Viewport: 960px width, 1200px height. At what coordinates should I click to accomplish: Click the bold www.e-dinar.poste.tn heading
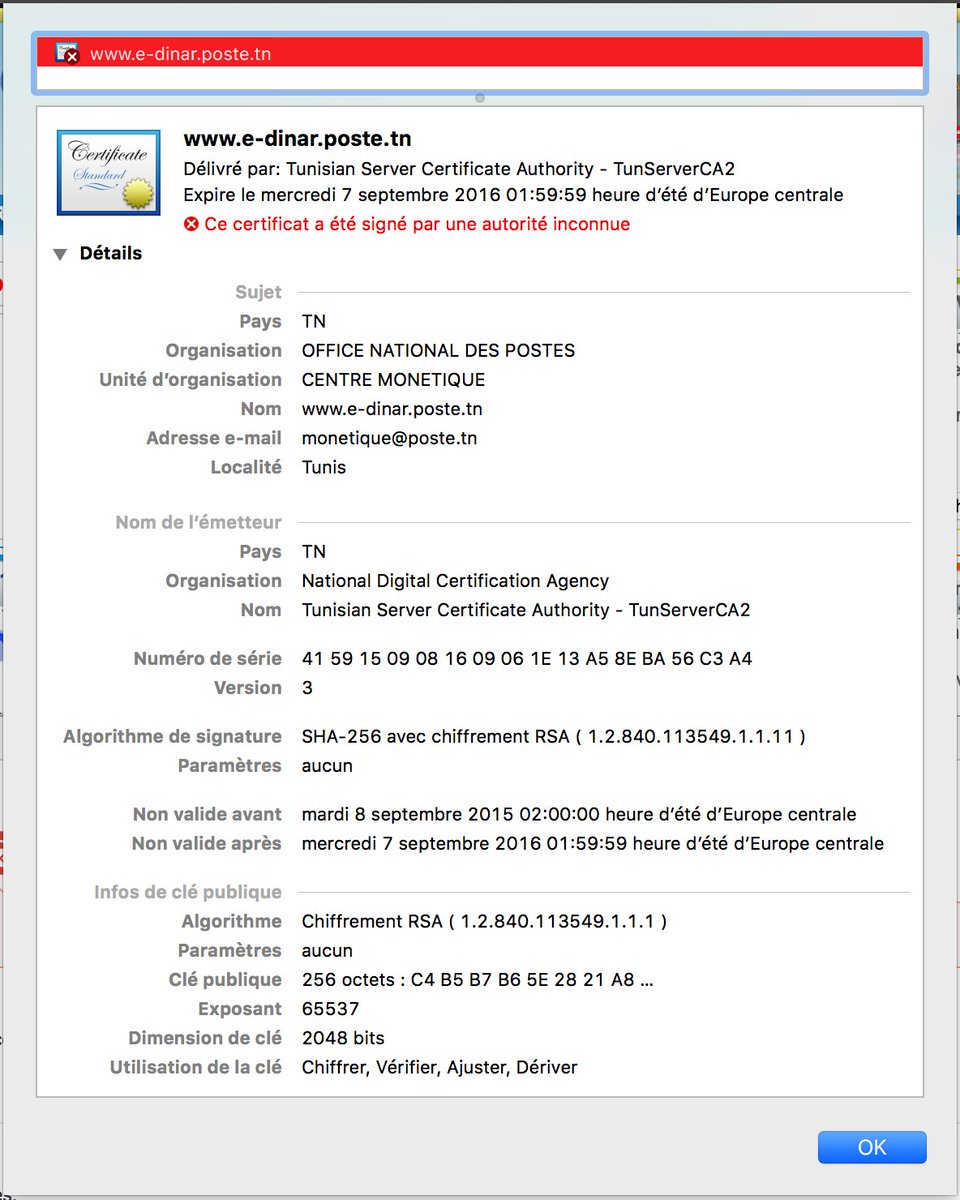(298, 138)
